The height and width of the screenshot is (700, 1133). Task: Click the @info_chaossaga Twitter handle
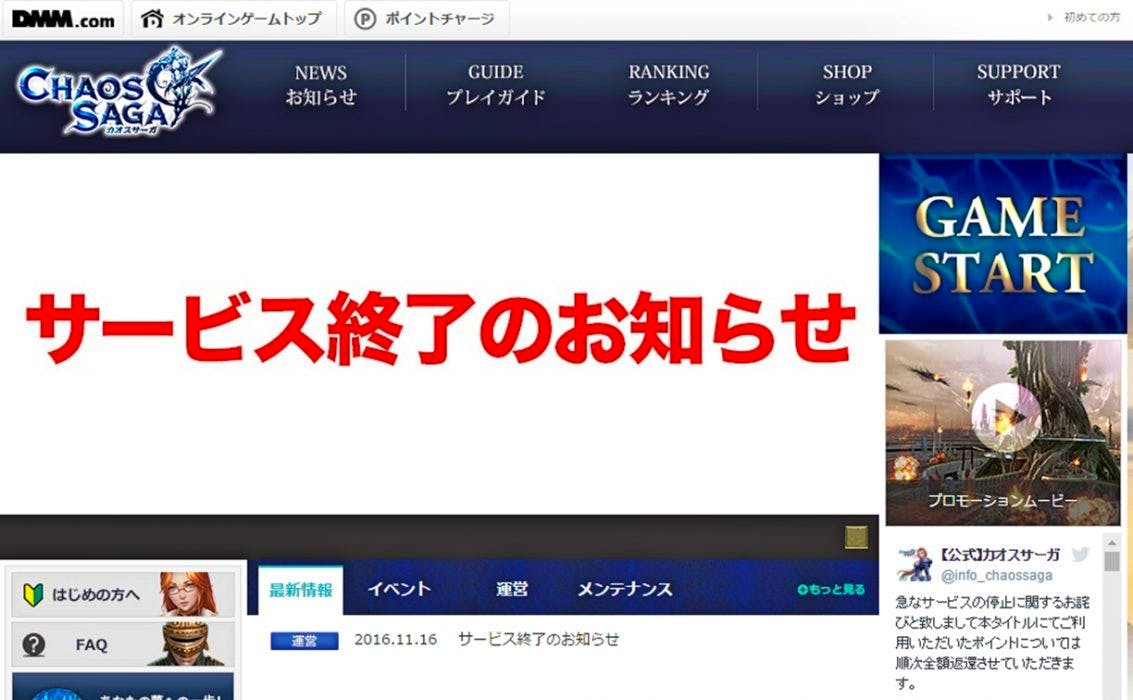[996, 575]
